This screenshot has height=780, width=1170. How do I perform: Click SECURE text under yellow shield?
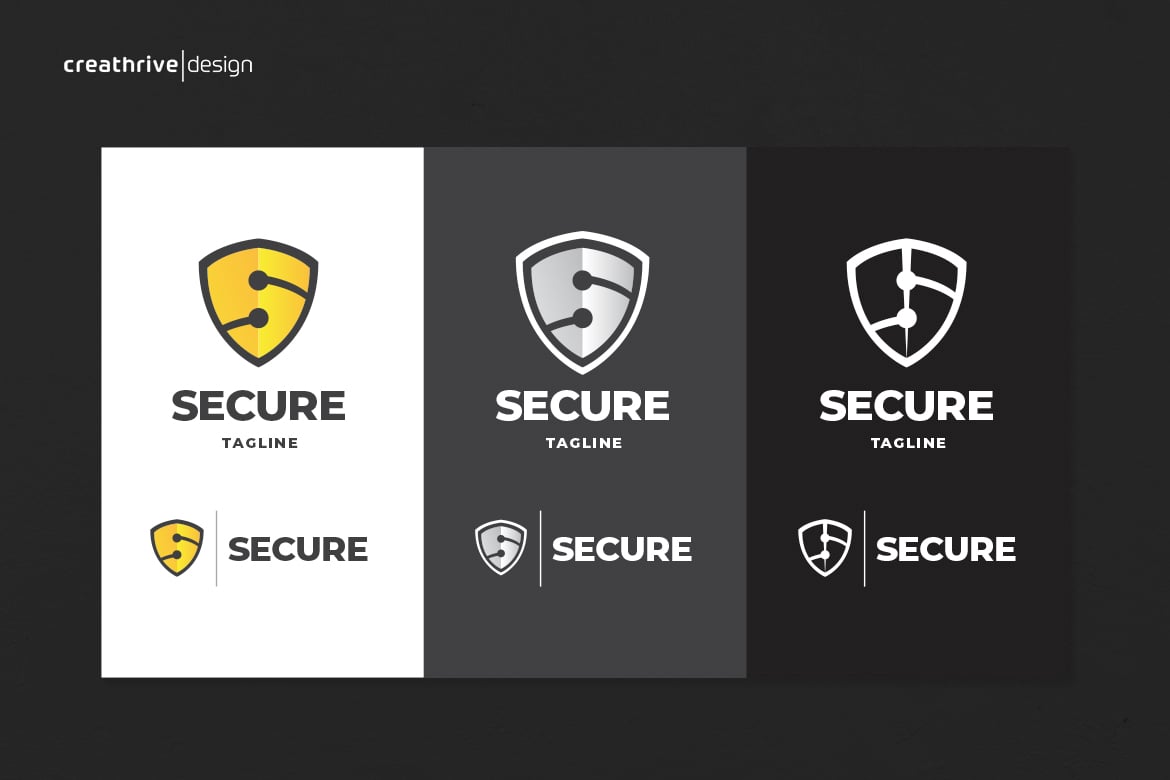point(258,406)
